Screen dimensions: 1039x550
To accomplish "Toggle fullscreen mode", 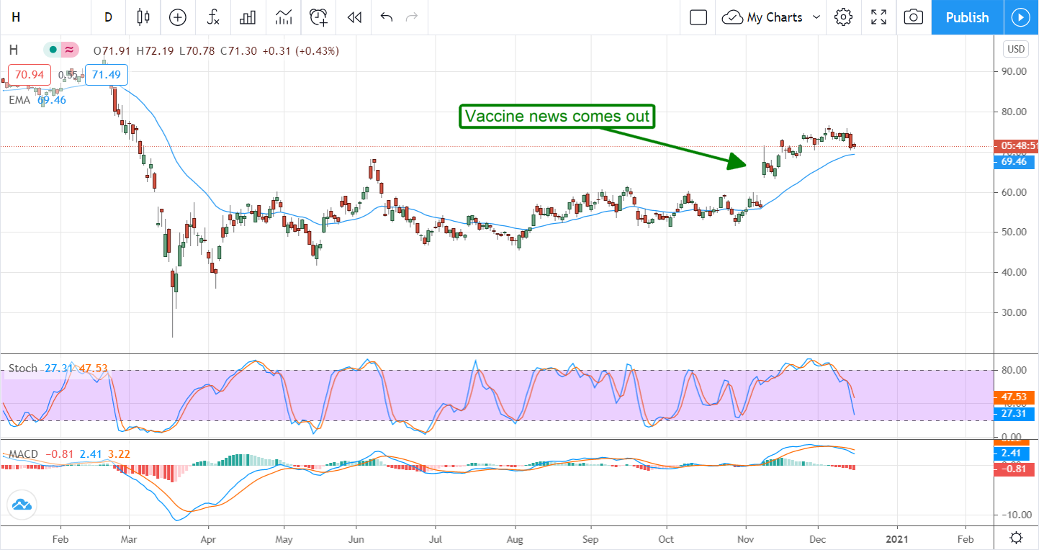I will [878, 17].
